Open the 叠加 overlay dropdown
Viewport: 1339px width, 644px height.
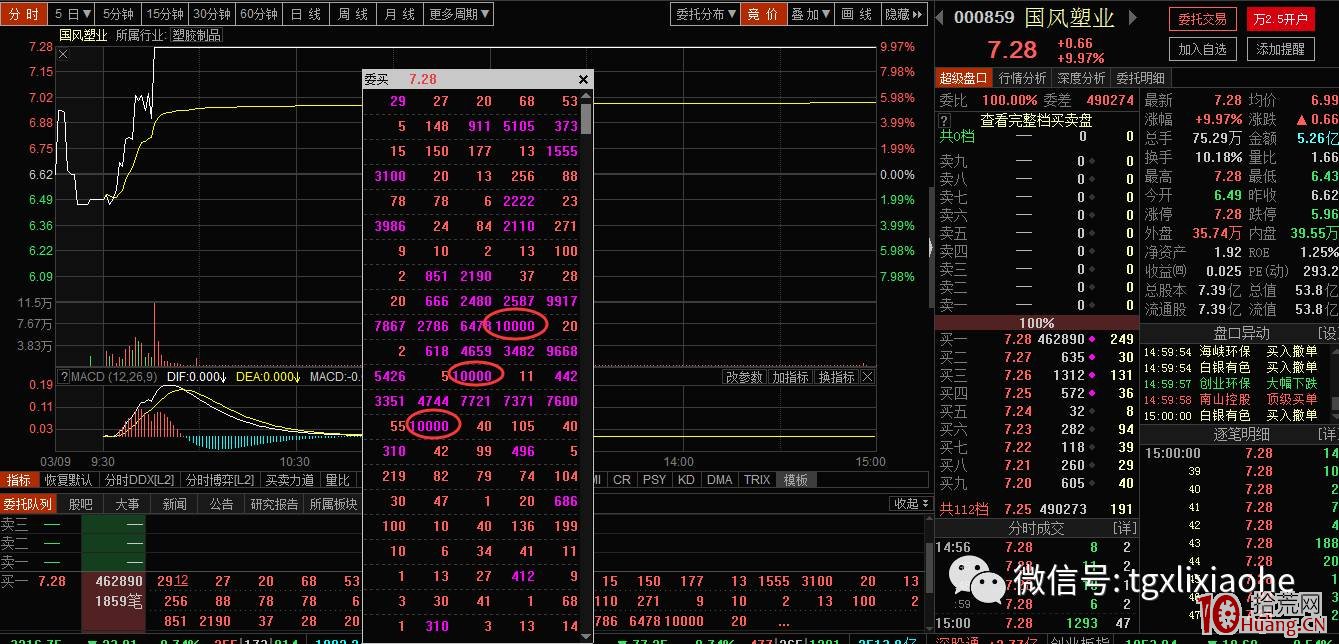coord(811,14)
